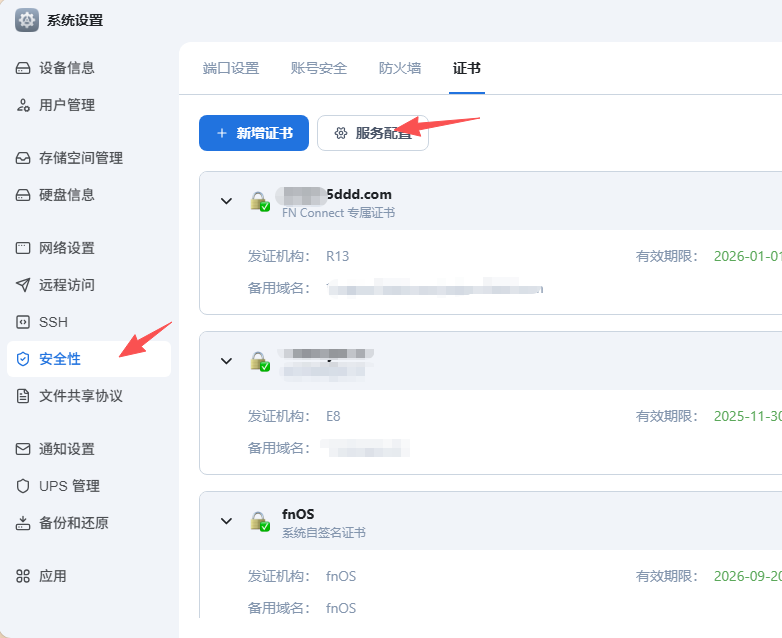Click the 服务配置 button
Screen dimensions: 782x638
(x=373, y=133)
